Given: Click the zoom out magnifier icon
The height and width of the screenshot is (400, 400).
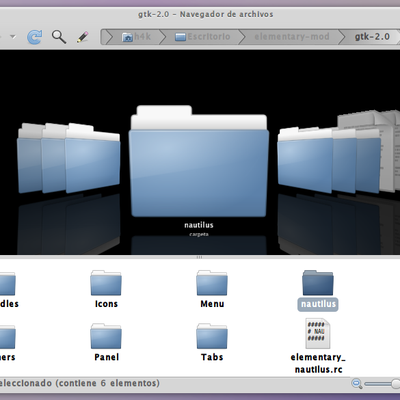Looking at the screenshot, I should point(357,384).
